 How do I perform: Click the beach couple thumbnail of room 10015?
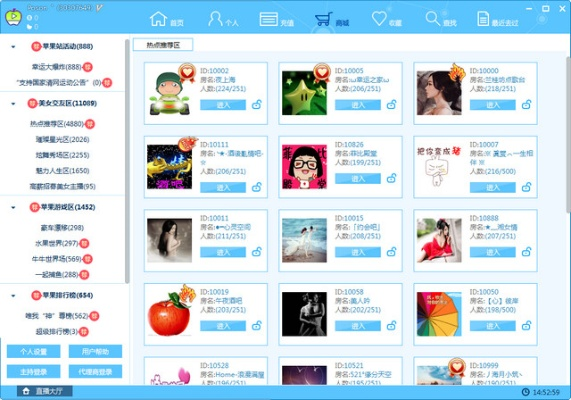point(304,240)
